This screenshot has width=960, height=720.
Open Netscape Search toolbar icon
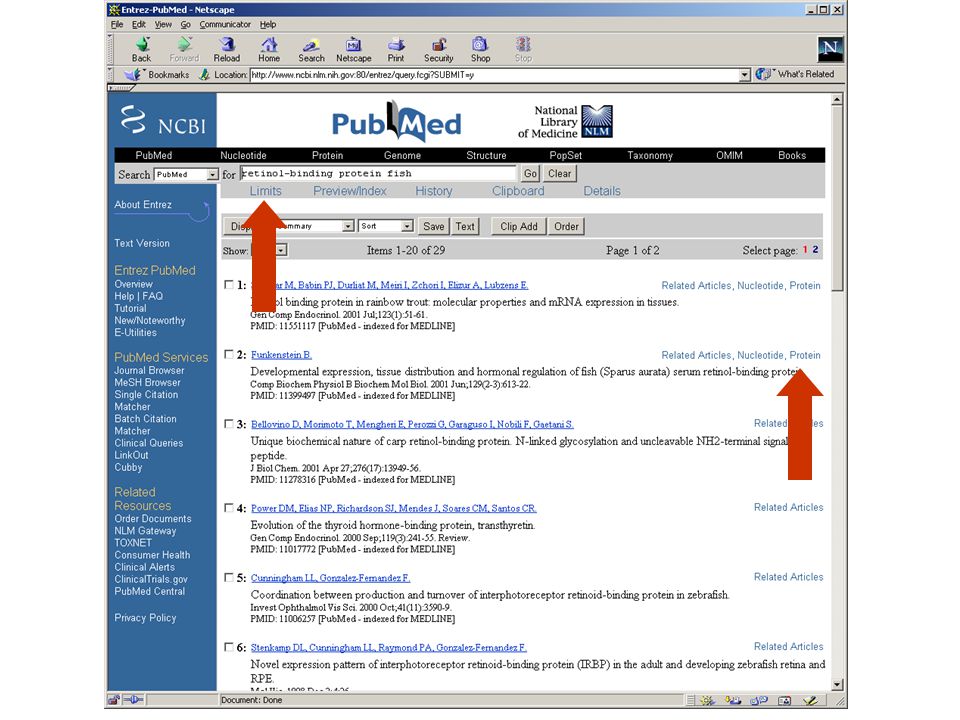click(311, 45)
